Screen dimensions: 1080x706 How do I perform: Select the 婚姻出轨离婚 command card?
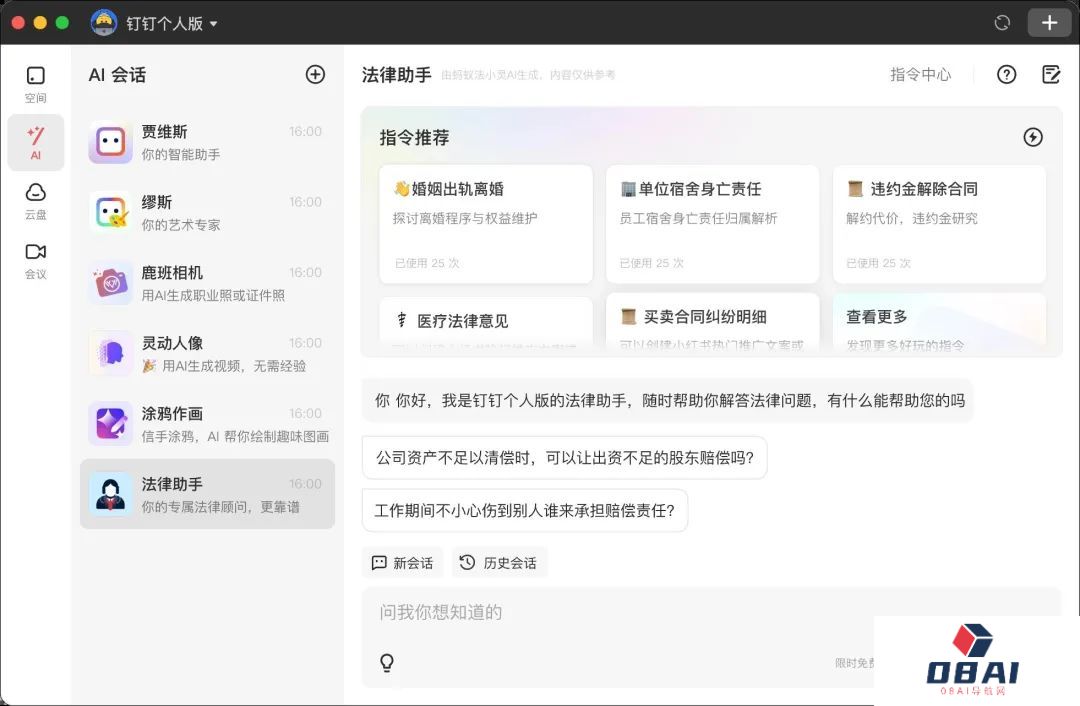point(486,224)
